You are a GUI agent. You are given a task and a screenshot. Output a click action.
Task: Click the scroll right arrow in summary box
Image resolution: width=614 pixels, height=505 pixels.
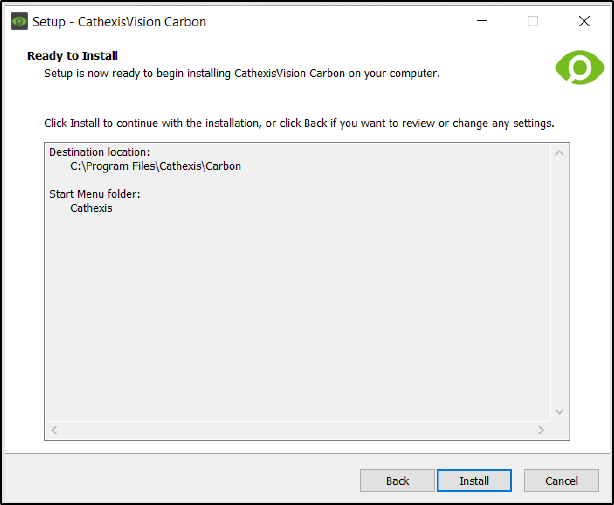pyautogui.click(x=541, y=430)
